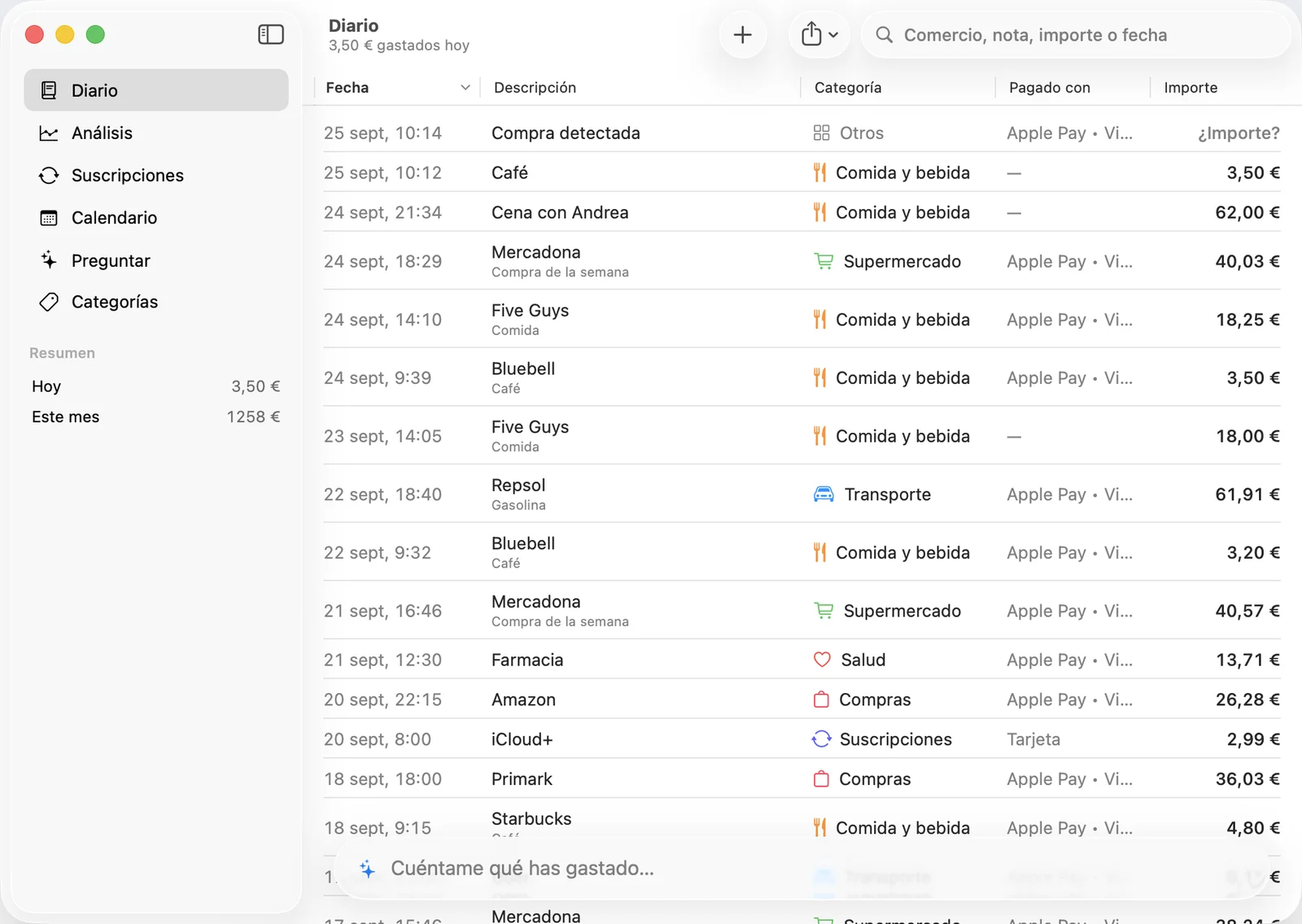Click the Categoría column header
This screenshot has width=1302, height=924.
[x=847, y=88]
